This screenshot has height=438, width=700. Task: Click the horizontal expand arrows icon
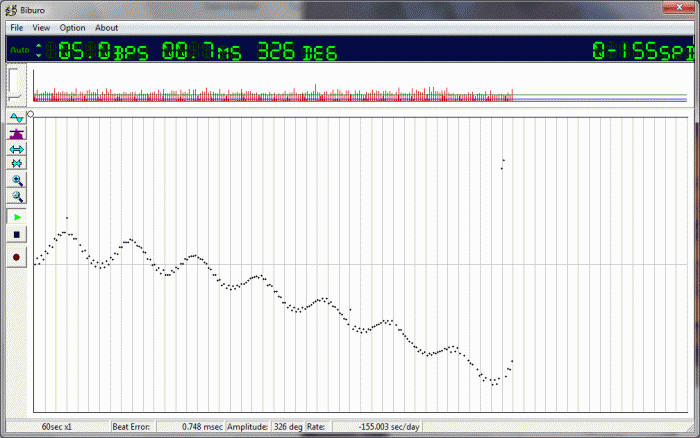tap(17, 149)
